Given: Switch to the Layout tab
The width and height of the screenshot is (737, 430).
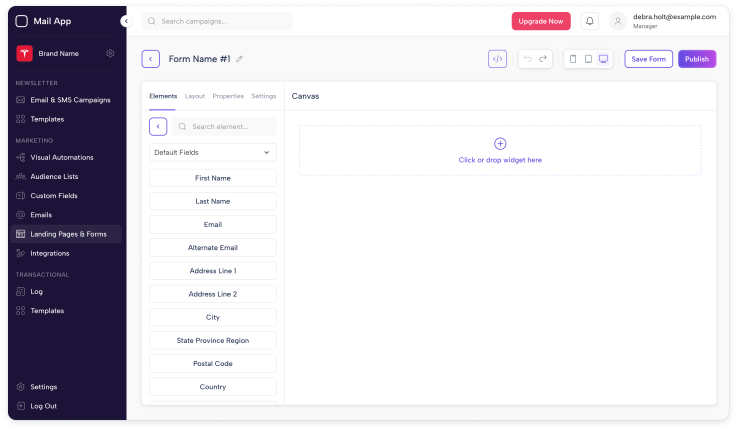Looking at the screenshot, I should click(x=195, y=96).
